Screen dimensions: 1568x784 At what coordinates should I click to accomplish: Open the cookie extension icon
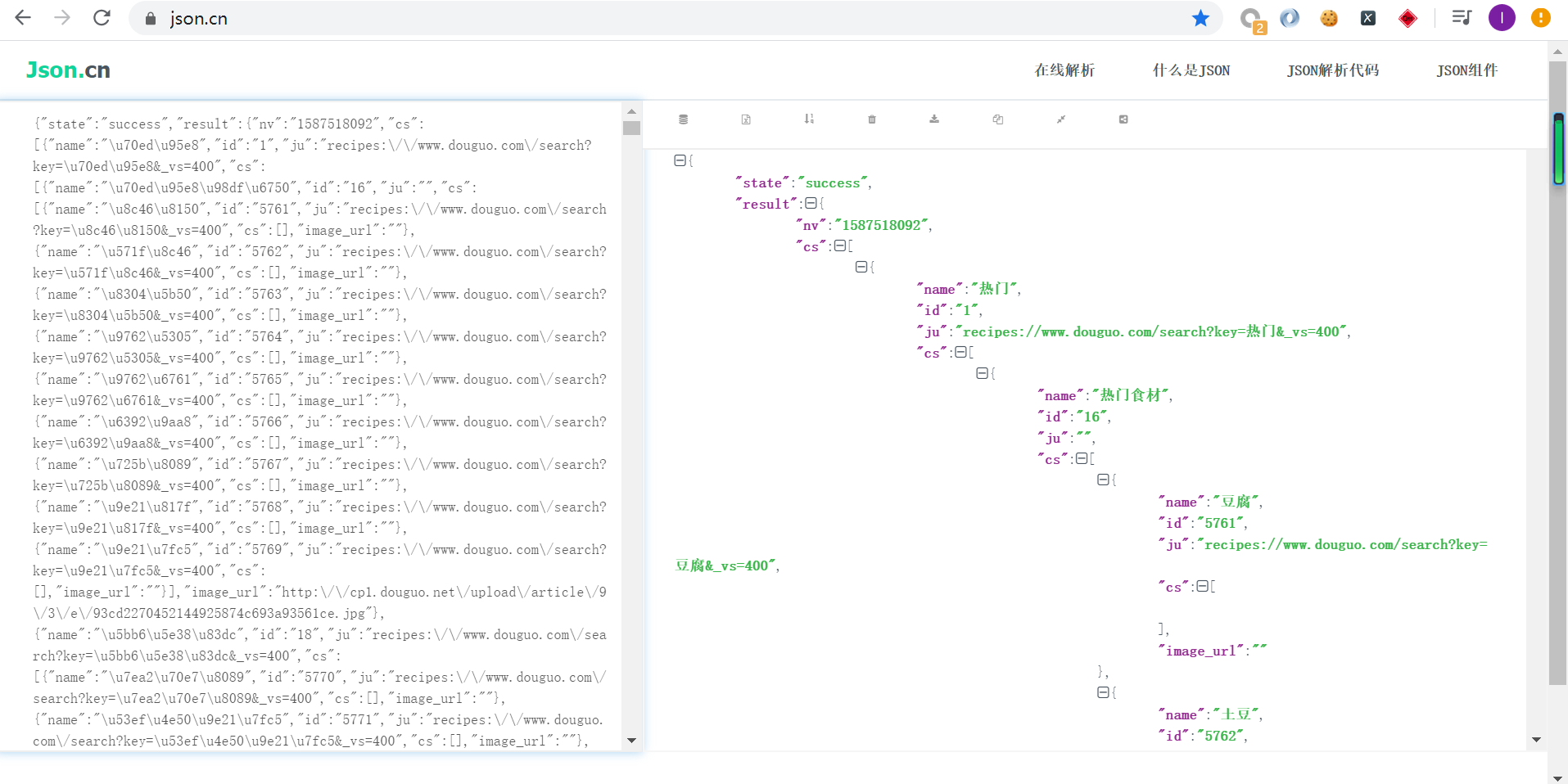(x=1328, y=18)
